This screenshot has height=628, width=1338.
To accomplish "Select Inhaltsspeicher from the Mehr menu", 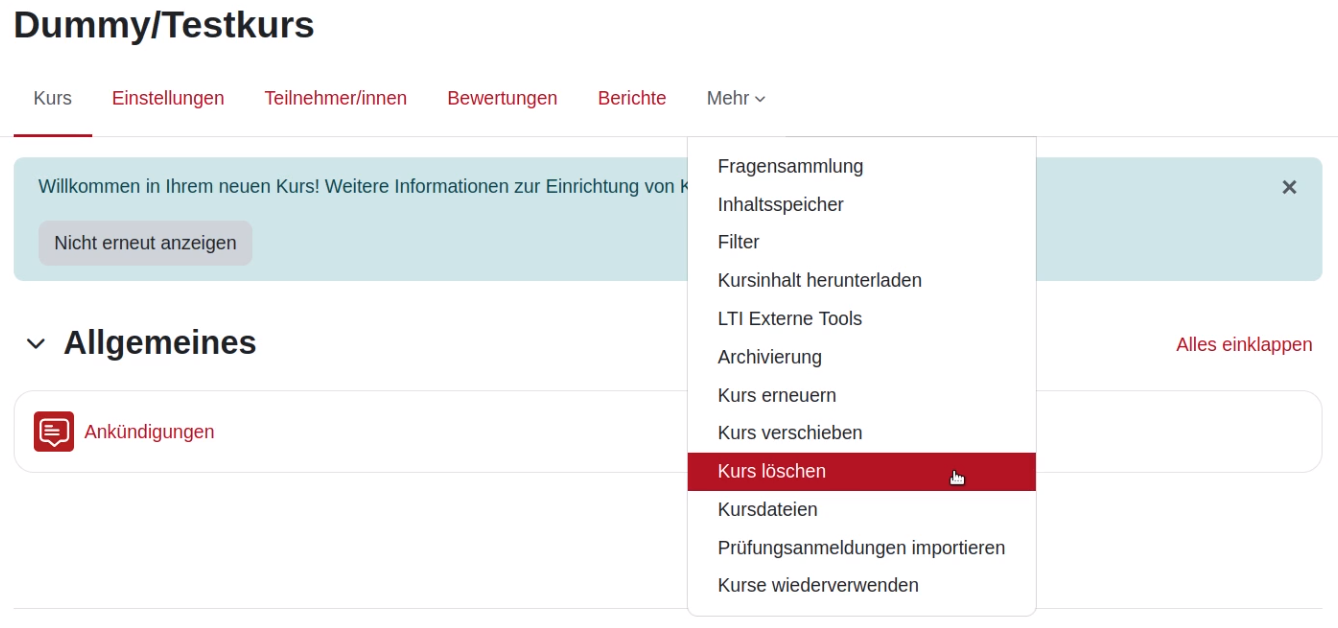I will pyautogui.click(x=781, y=204).
